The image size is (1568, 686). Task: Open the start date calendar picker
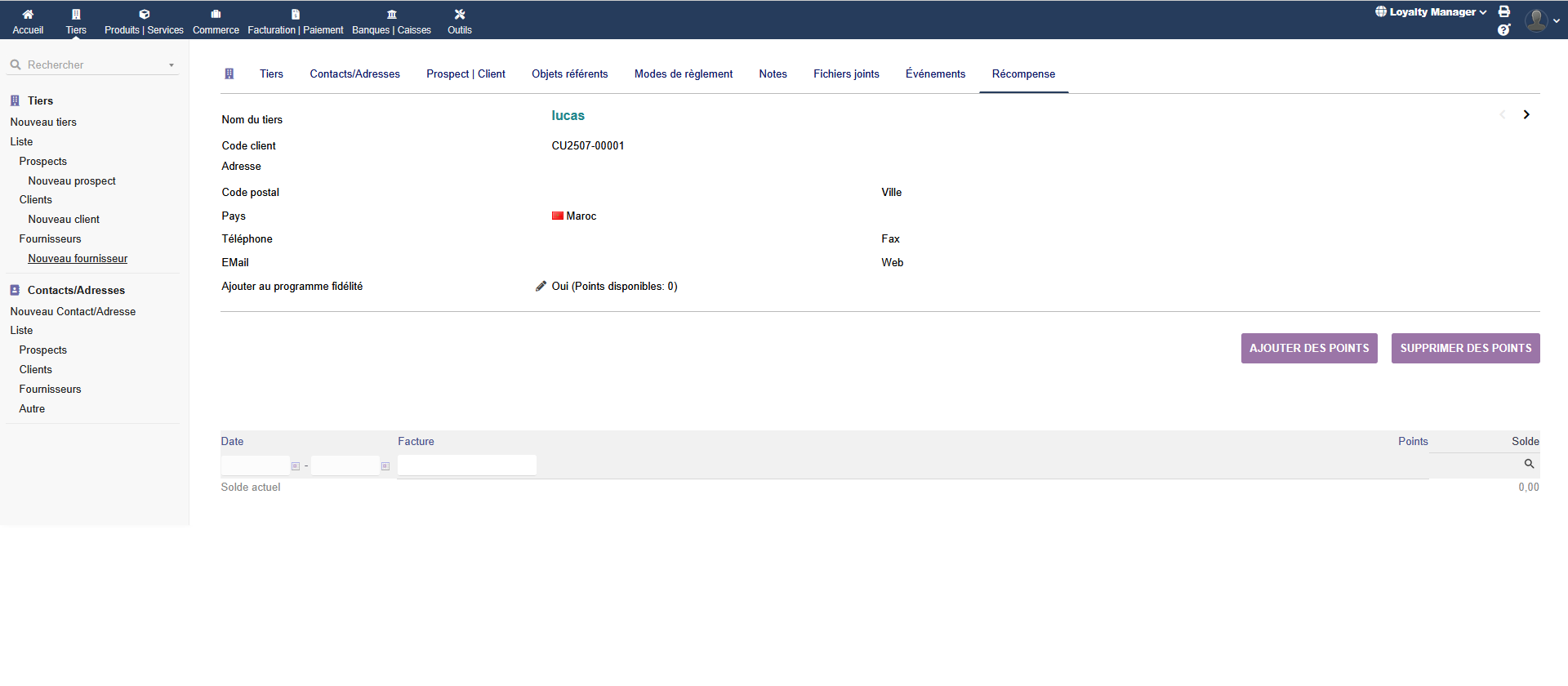coord(296,466)
